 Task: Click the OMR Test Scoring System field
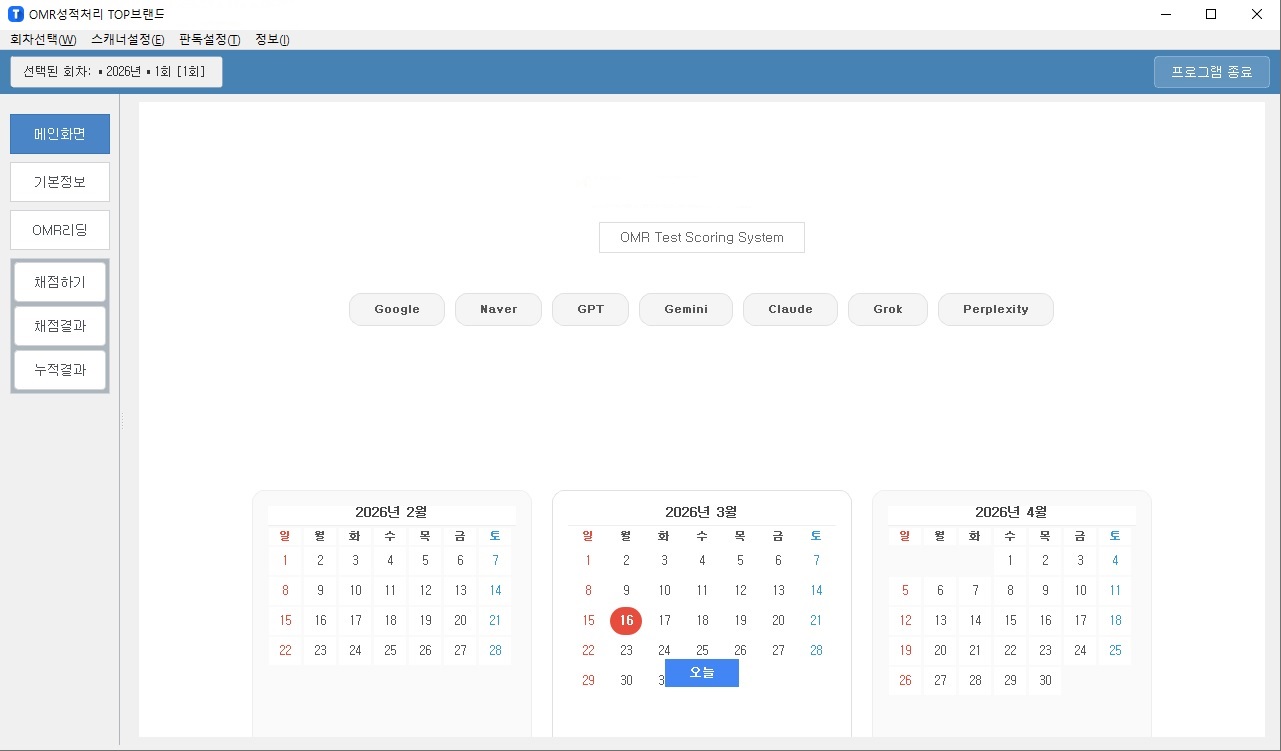coord(701,238)
